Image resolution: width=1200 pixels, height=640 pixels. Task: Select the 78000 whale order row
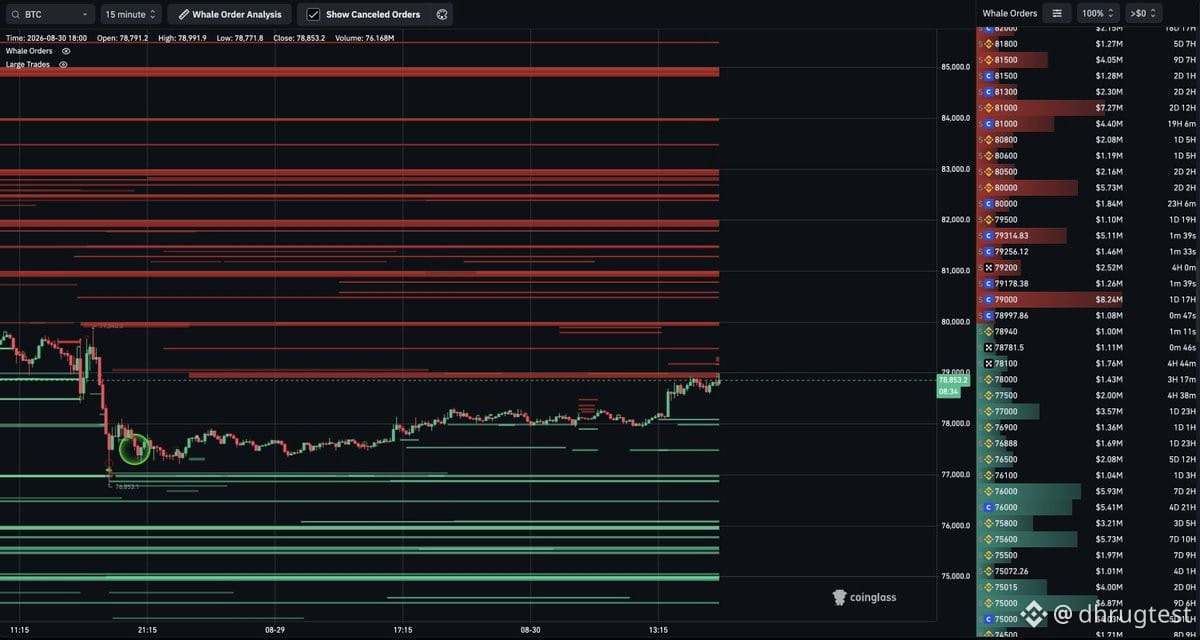[x=1087, y=380]
